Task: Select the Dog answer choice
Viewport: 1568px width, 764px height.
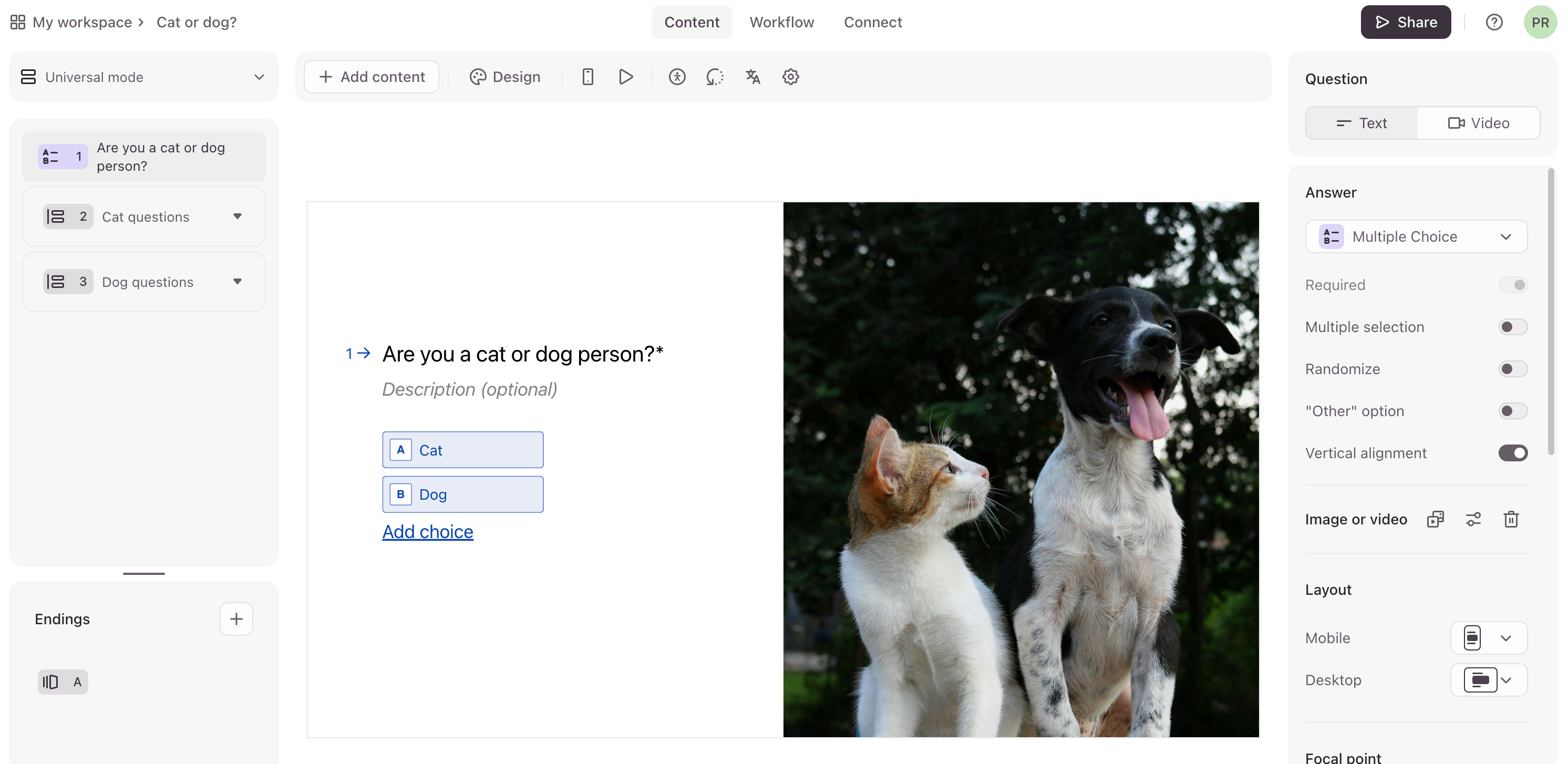Action: 462,494
